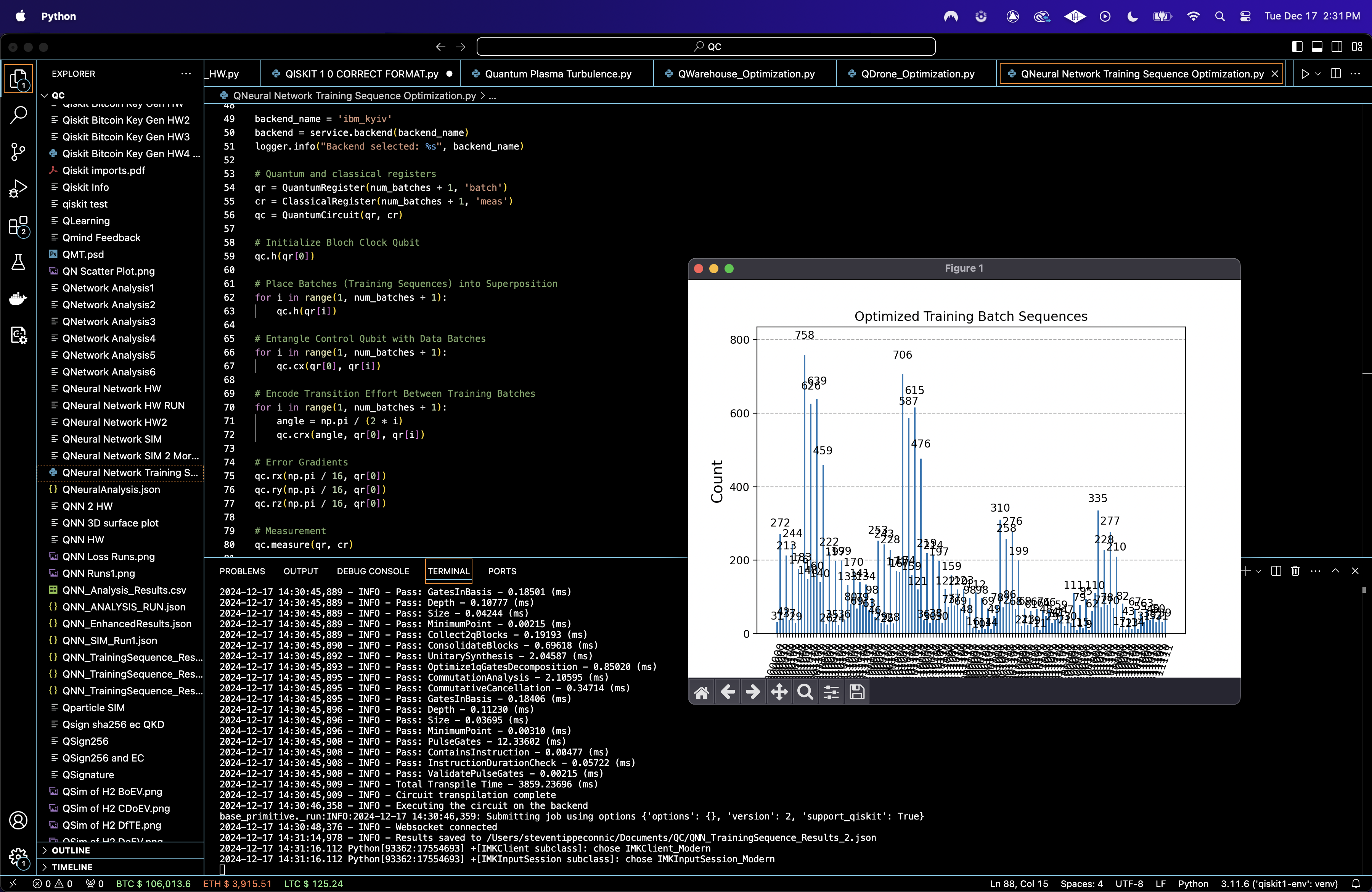Open the matplotlib Configure subplots tool
This screenshot has height=892, width=1372.
[x=831, y=692]
